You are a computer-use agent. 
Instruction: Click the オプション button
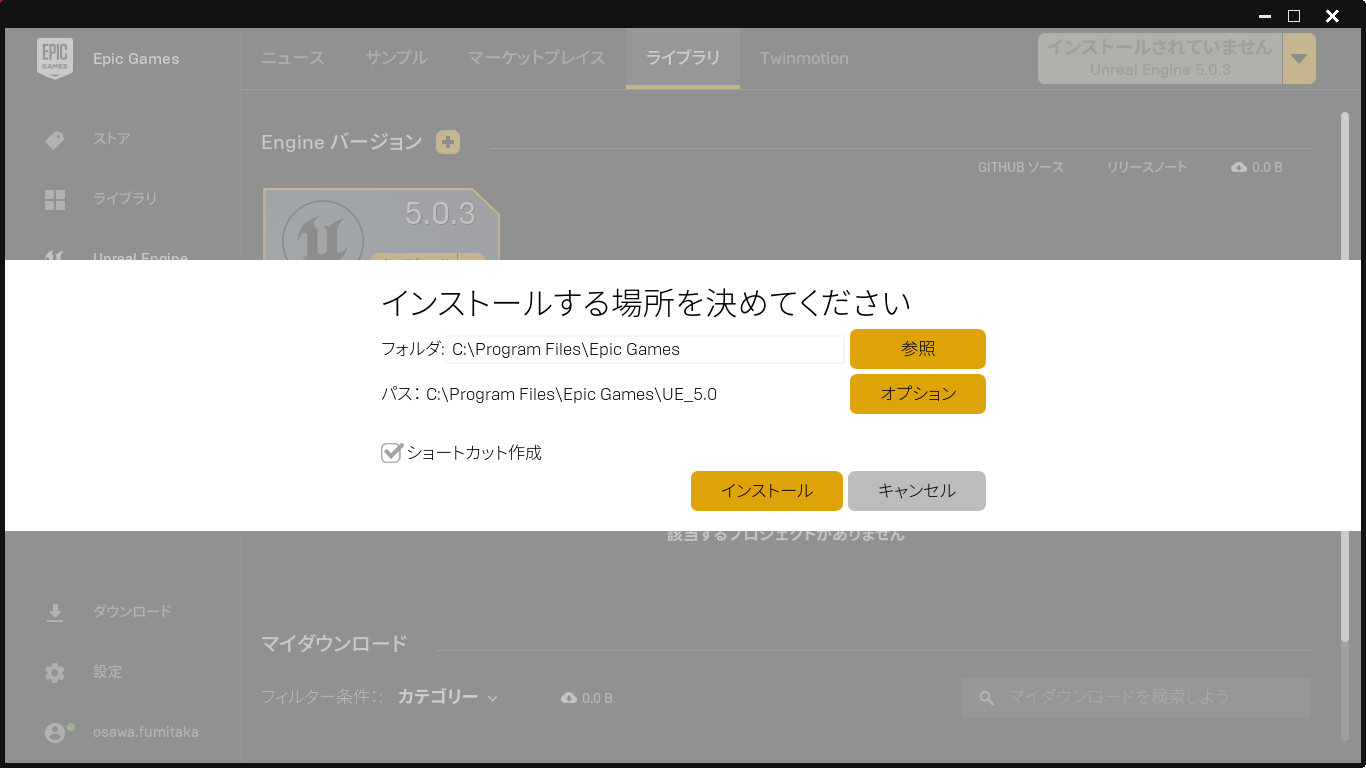918,394
